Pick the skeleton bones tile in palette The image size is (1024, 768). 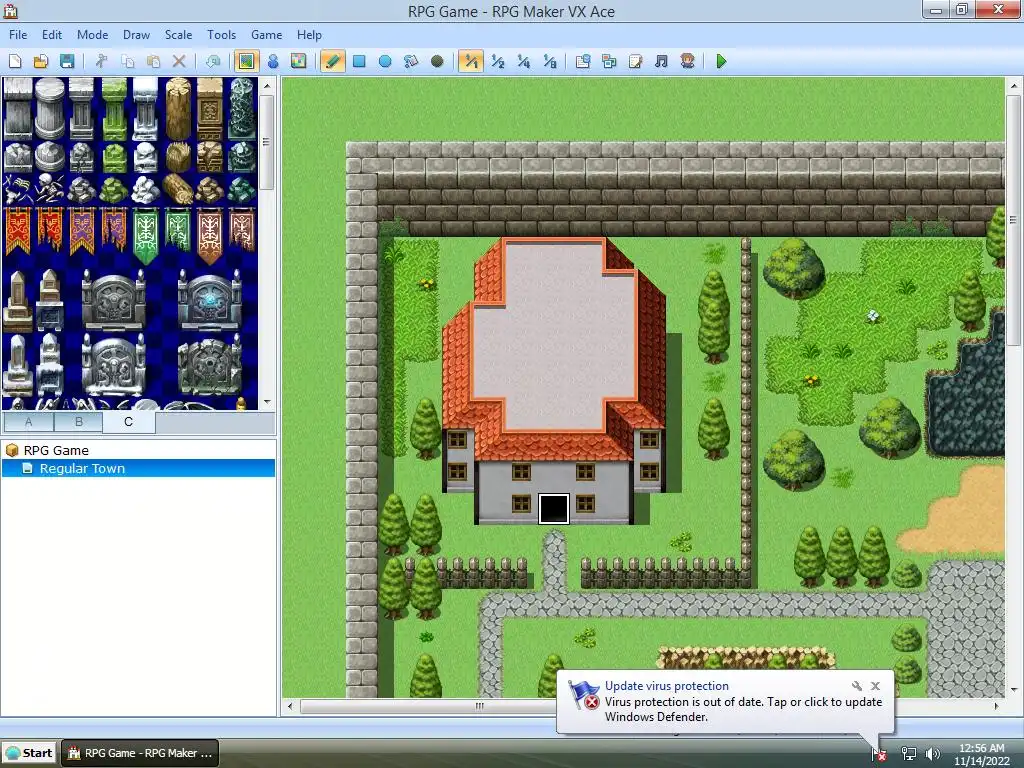(50, 189)
